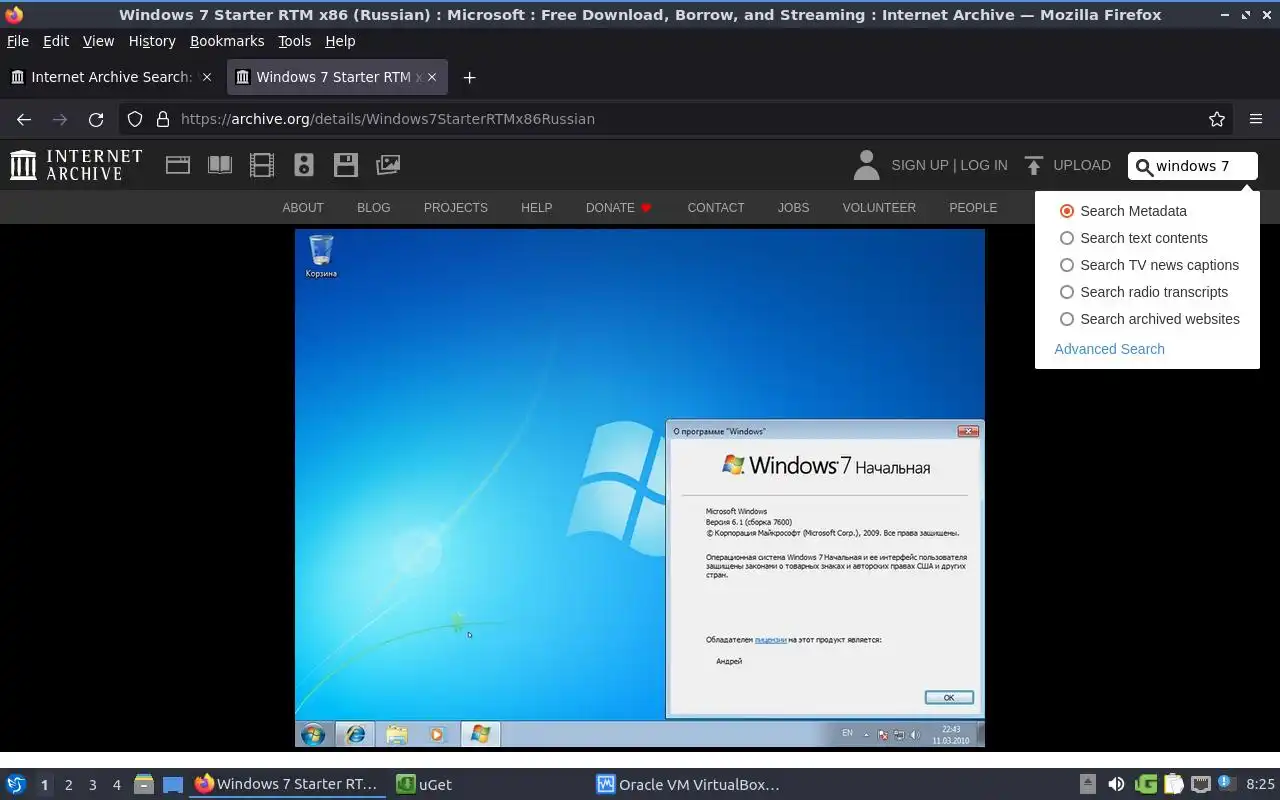Open the Bookmarks menu
This screenshot has height=800, width=1280.
[x=227, y=41]
